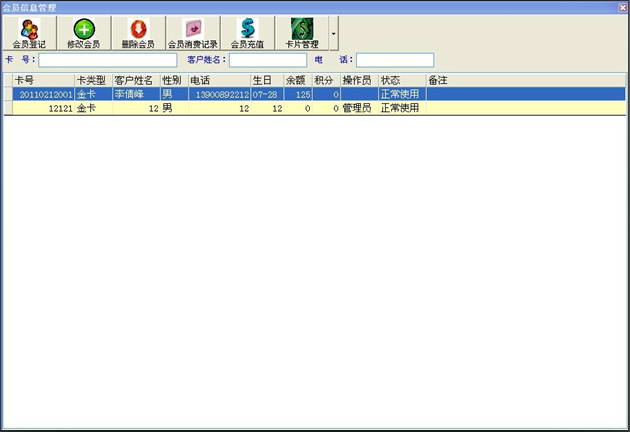Focus the 客户姓名 search input field

[268, 60]
